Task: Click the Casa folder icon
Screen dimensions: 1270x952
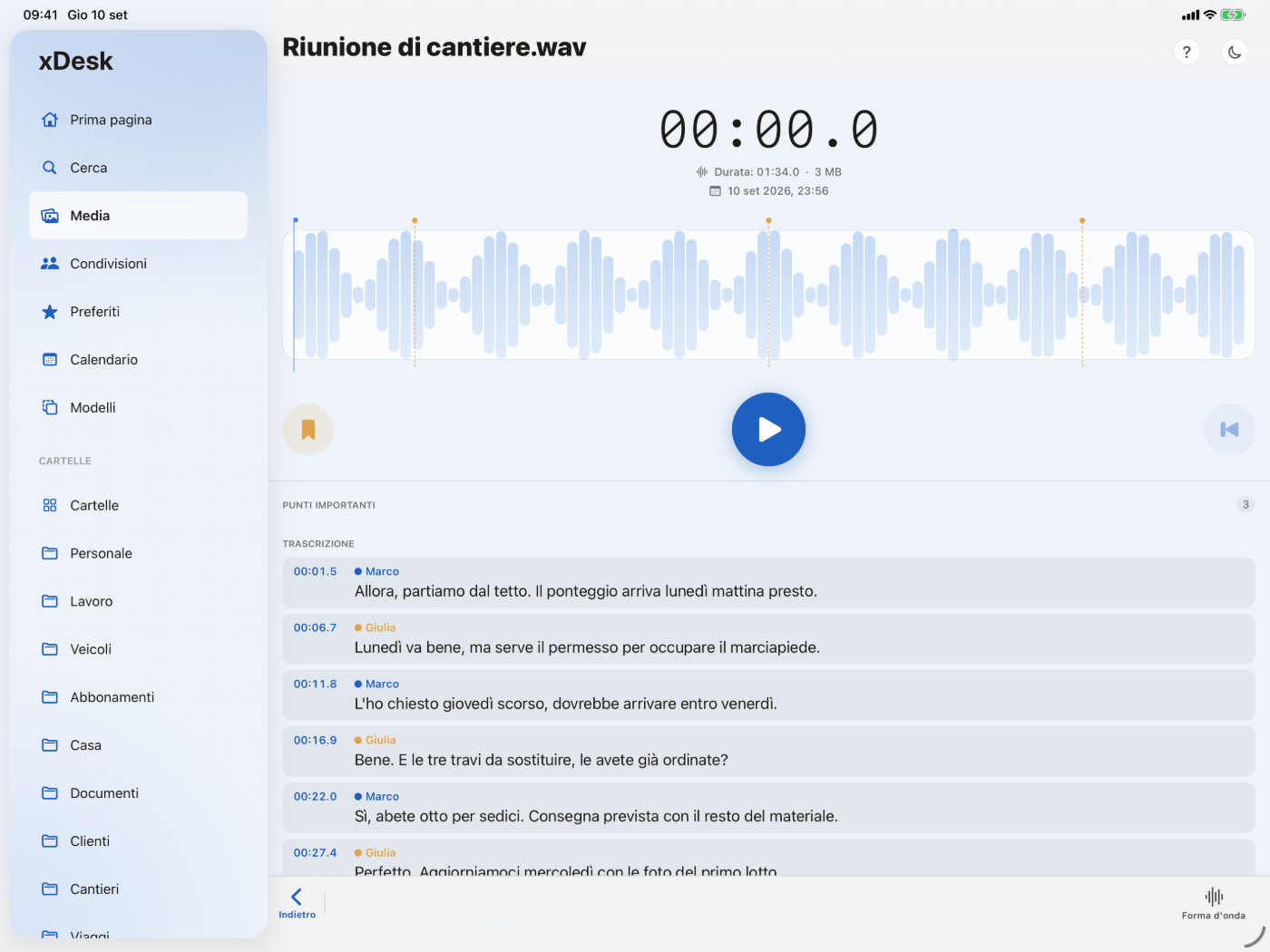Action: click(50, 745)
